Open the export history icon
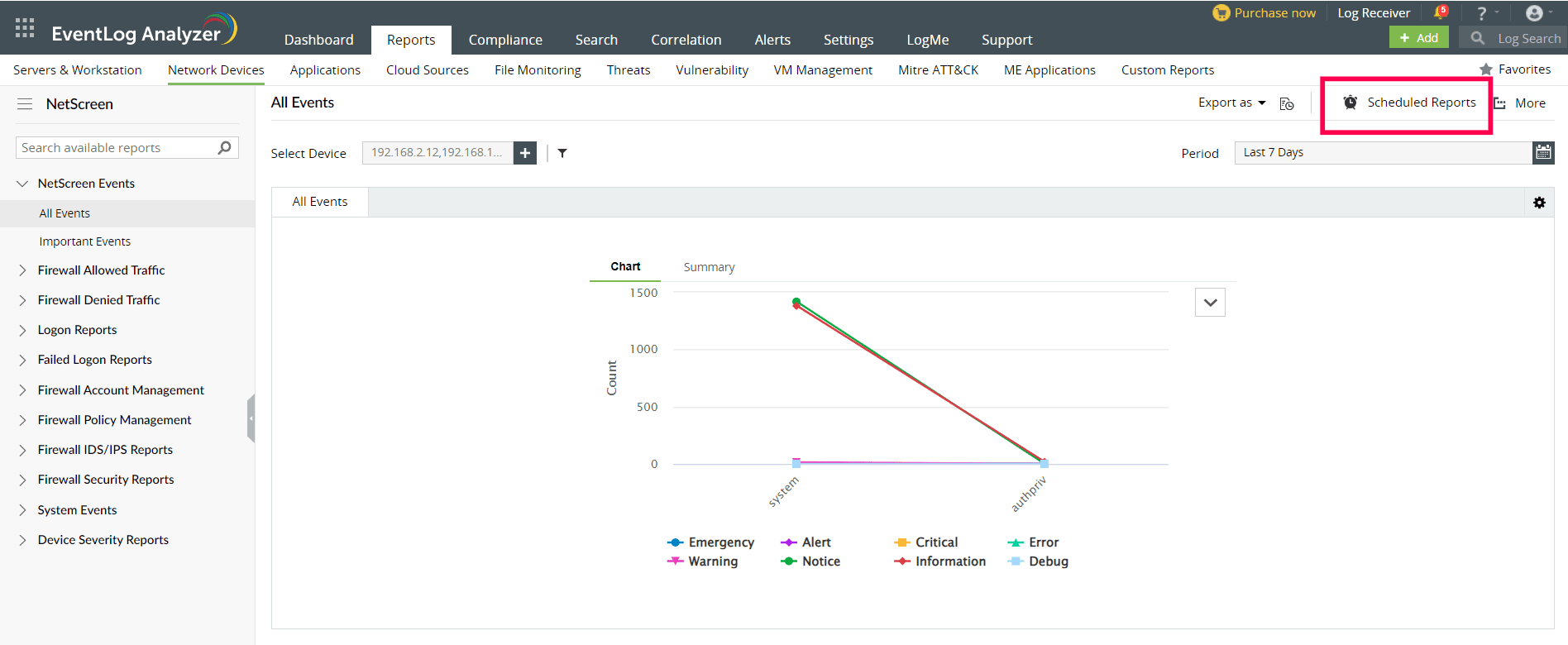1568x645 pixels. tap(1287, 103)
